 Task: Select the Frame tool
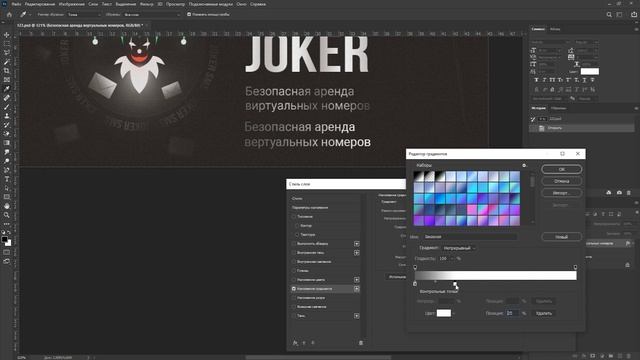pos(7,80)
